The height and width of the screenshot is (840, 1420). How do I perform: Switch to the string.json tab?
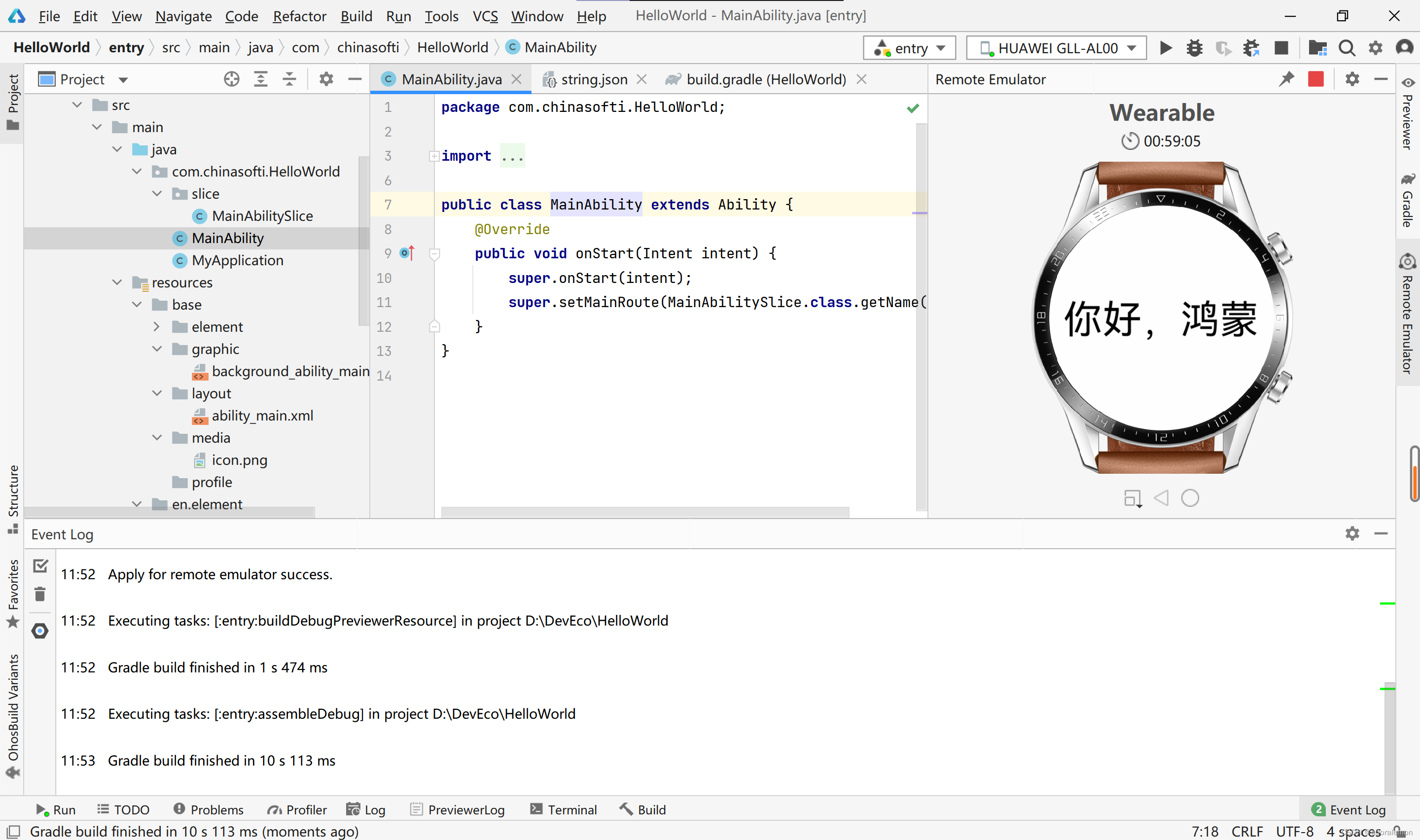pos(594,79)
